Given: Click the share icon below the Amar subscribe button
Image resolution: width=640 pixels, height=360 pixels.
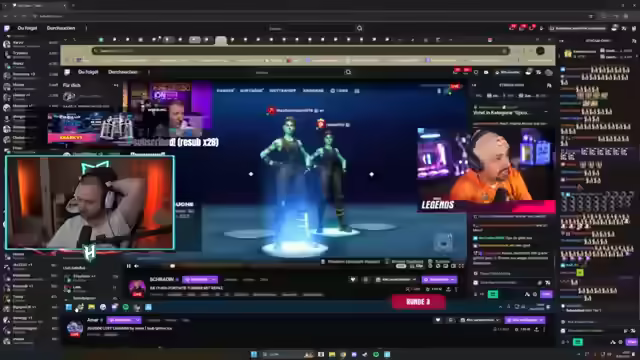Looking at the screenshot, I should 536,329.
